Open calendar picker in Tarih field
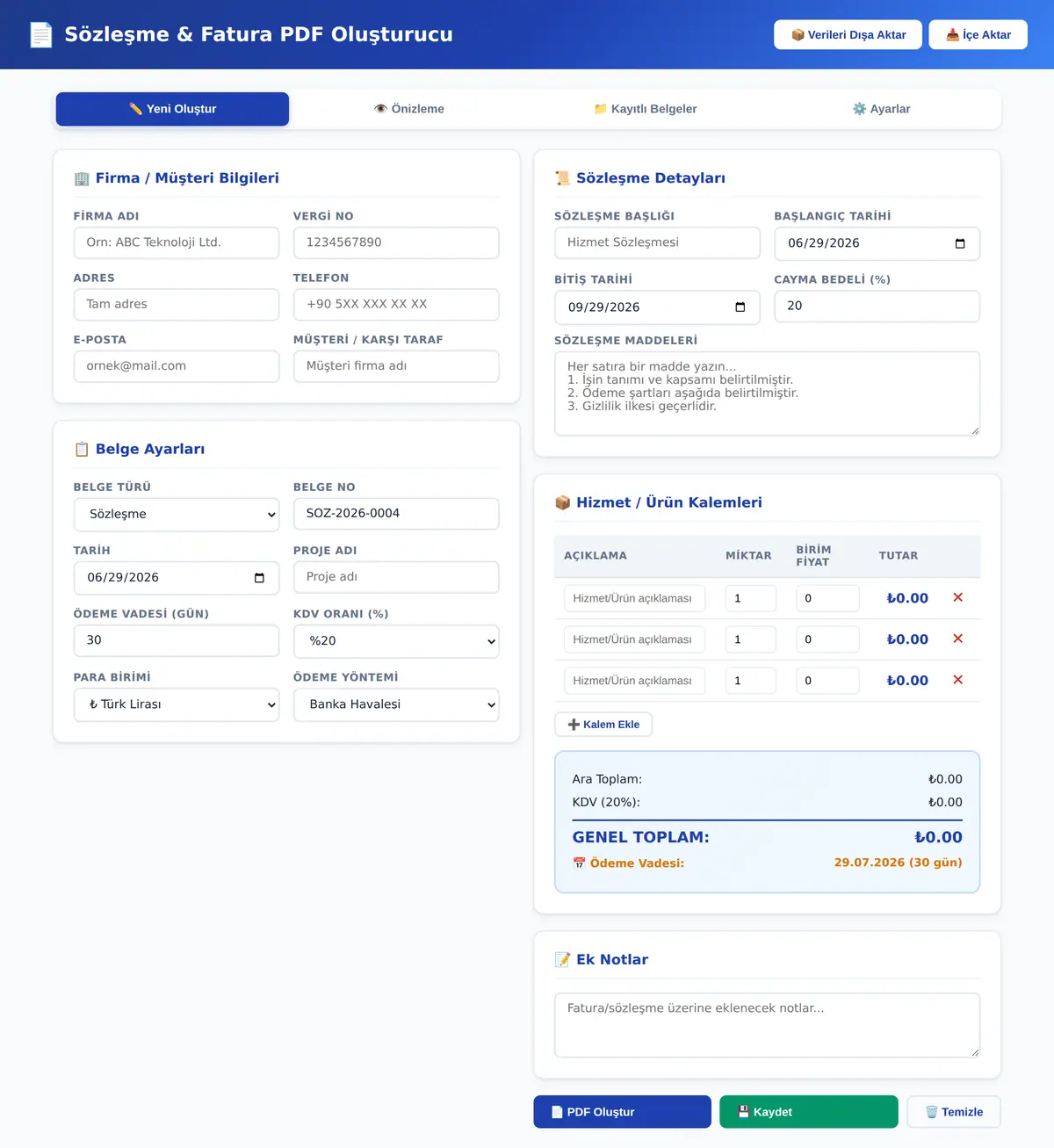Screen dimensions: 1054x1148 (x=259, y=578)
